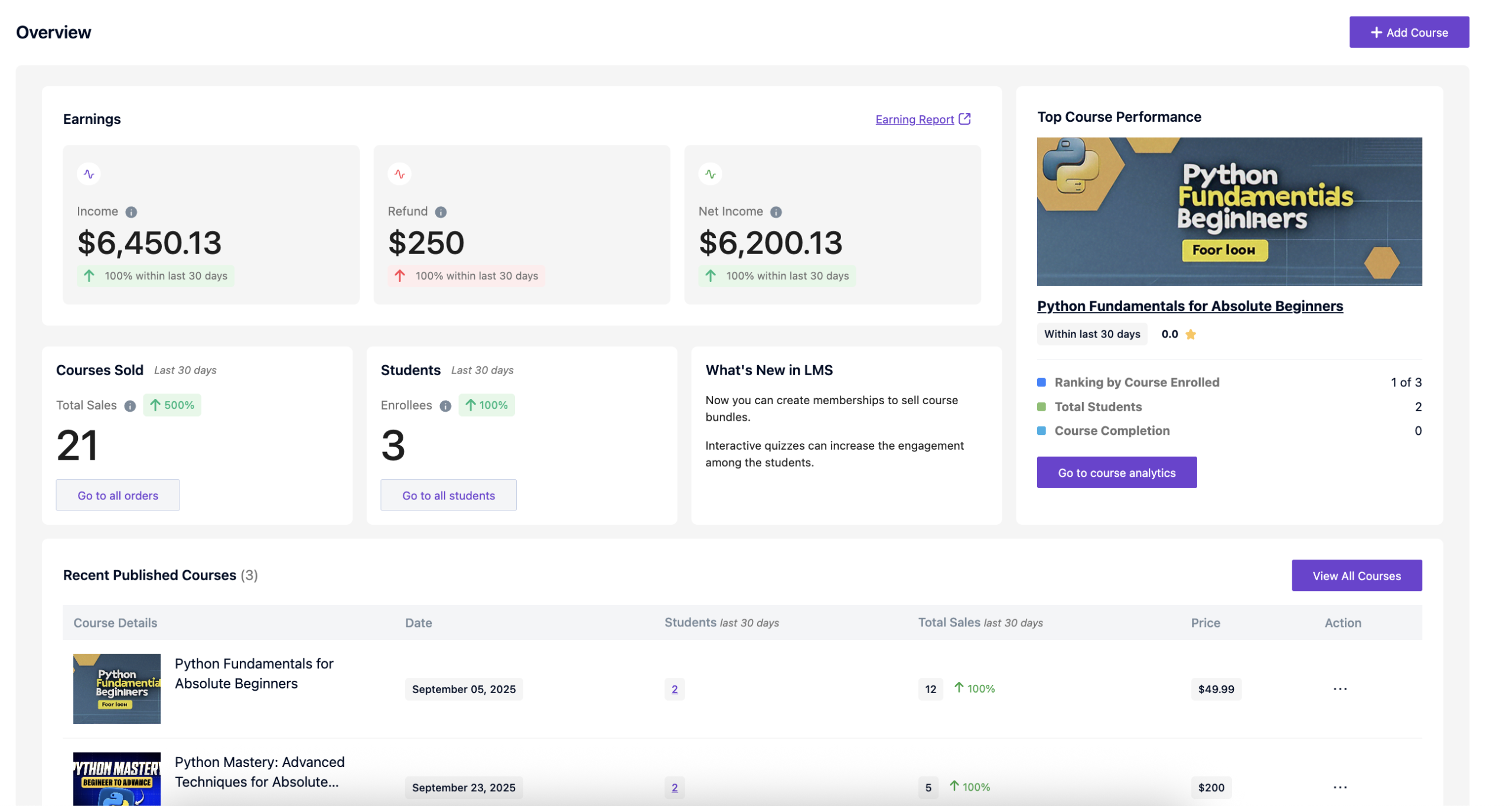Viewport: 1512px width, 806px height.
Task: Click the Add Course button
Action: pyautogui.click(x=1409, y=32)
